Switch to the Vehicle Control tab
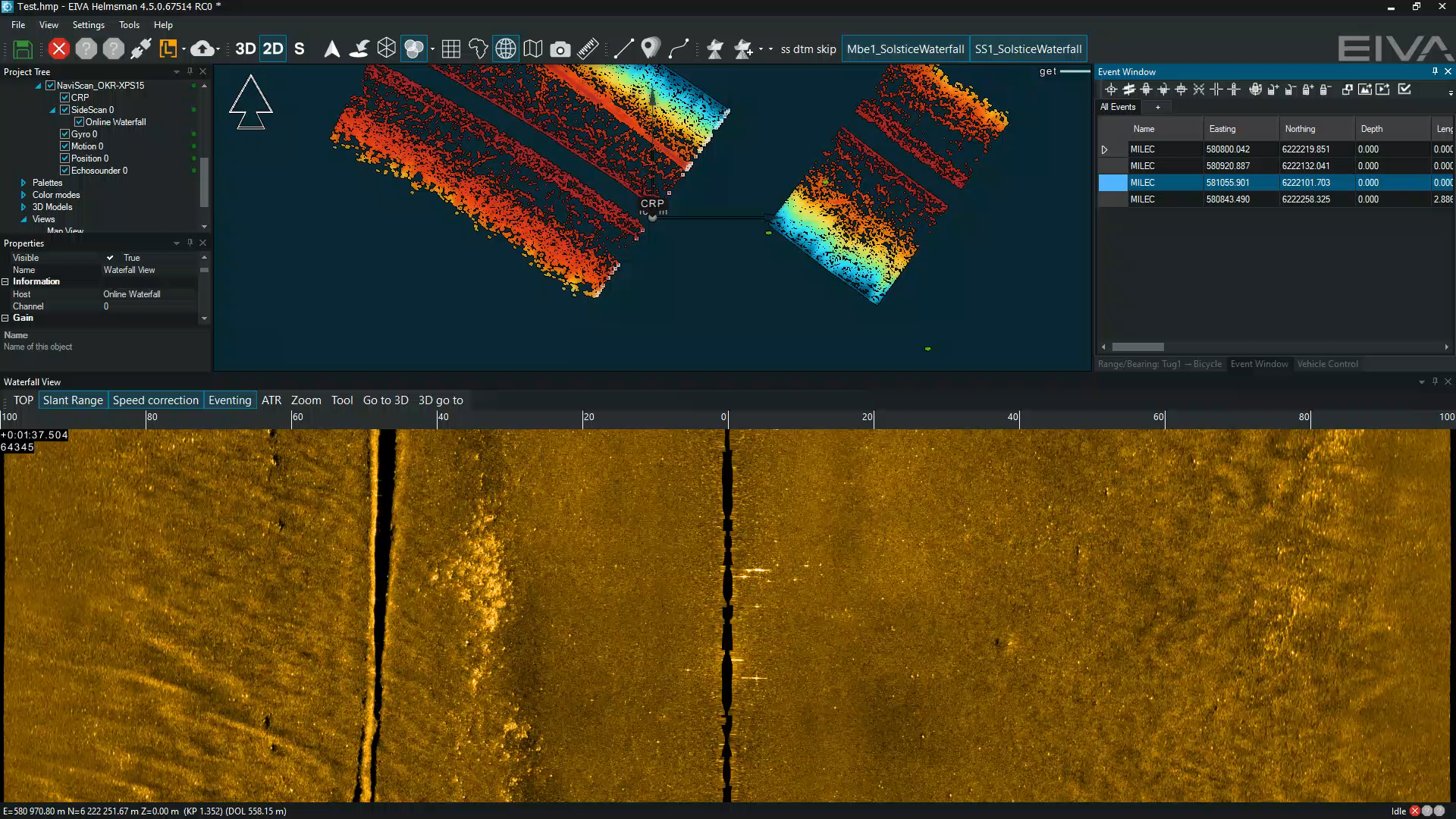Screen dimensions: 1456x819 [1327, 364]
